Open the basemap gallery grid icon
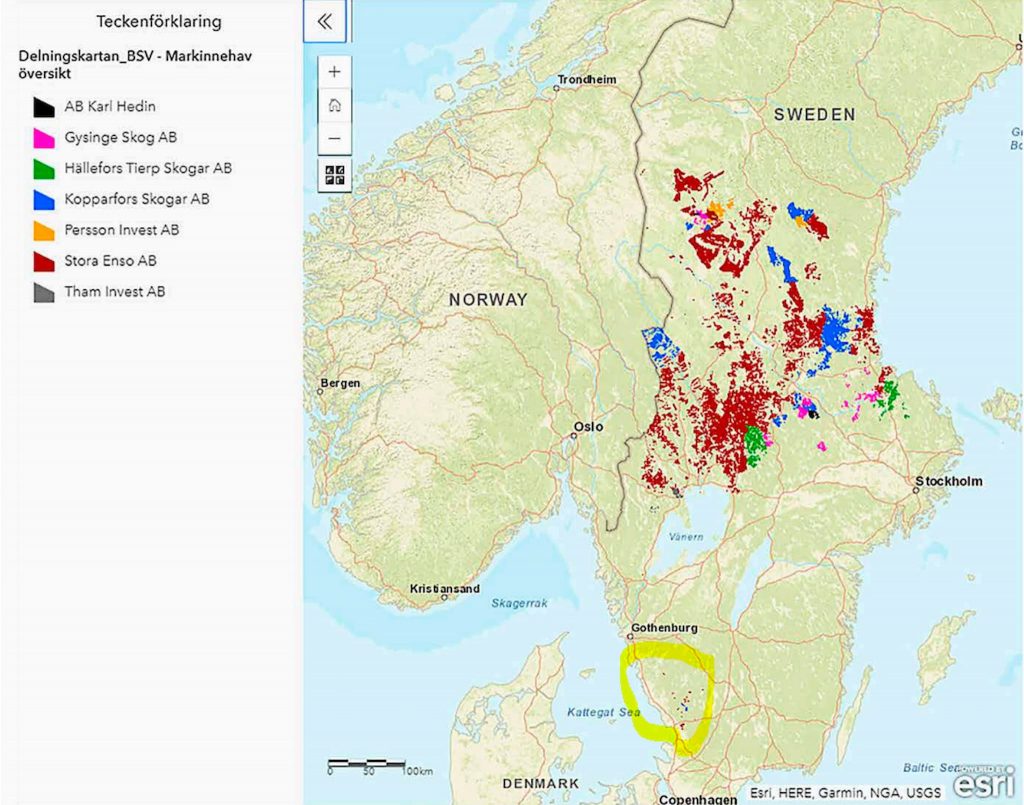This screenshot has height=805, width=1024. pos(334,175)
